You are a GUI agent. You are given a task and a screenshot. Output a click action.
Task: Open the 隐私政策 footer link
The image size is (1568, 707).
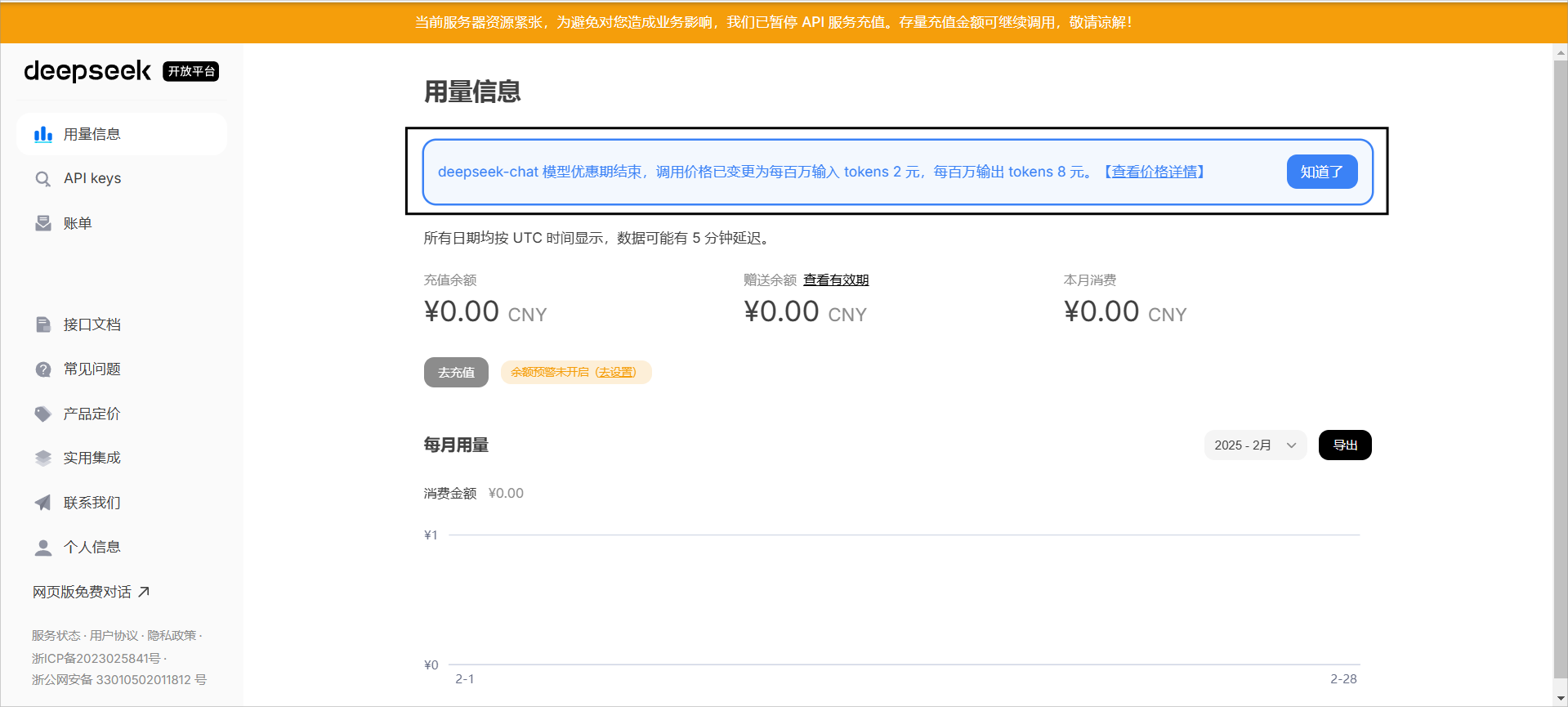tap(172, 635)
